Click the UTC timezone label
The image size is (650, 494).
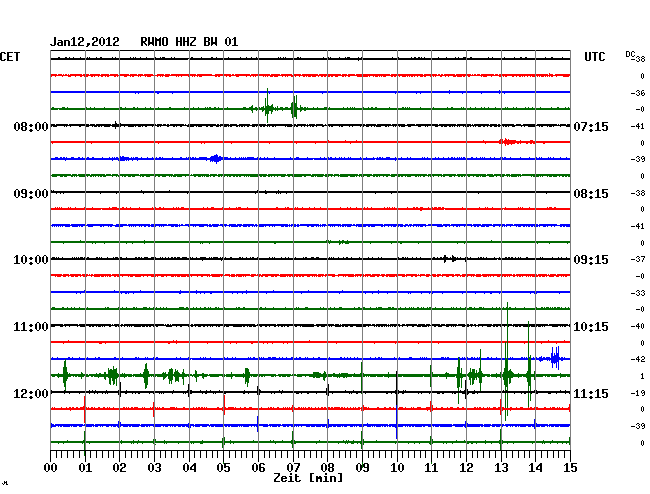pos(594,57)
